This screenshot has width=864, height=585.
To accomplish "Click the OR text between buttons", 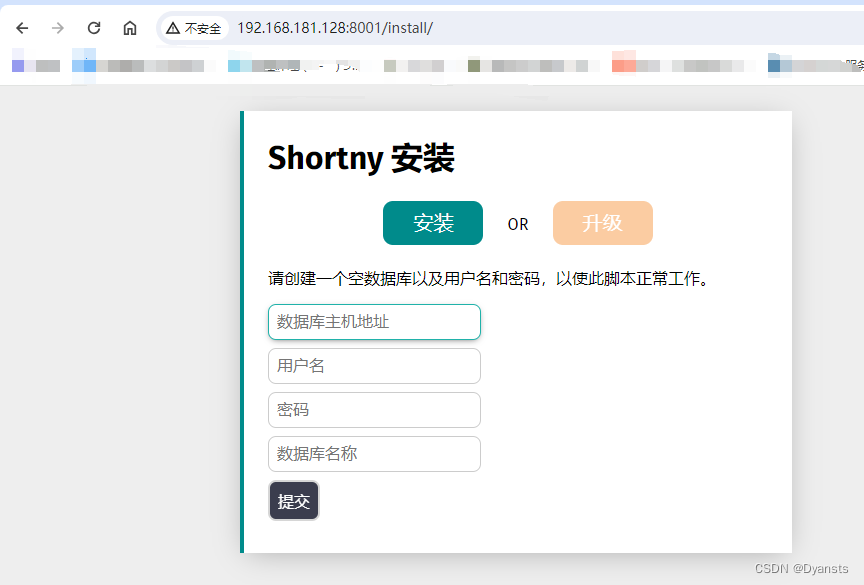I will 518,224.
